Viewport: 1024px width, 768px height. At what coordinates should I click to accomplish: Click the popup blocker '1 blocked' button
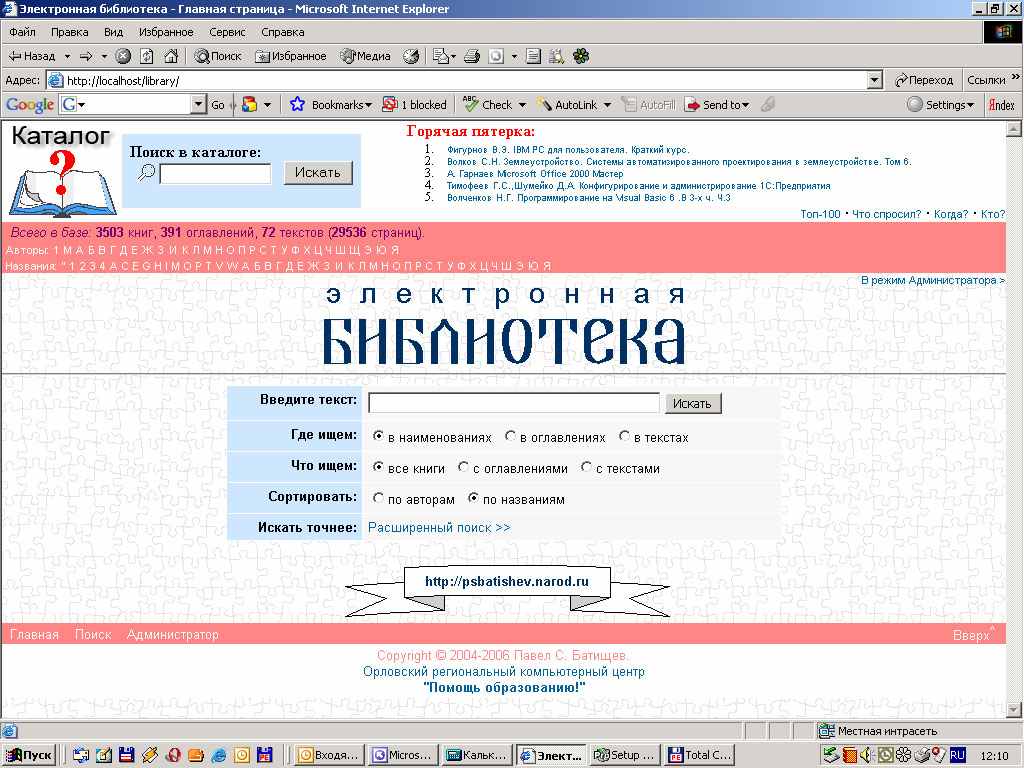tap(415, 104)
